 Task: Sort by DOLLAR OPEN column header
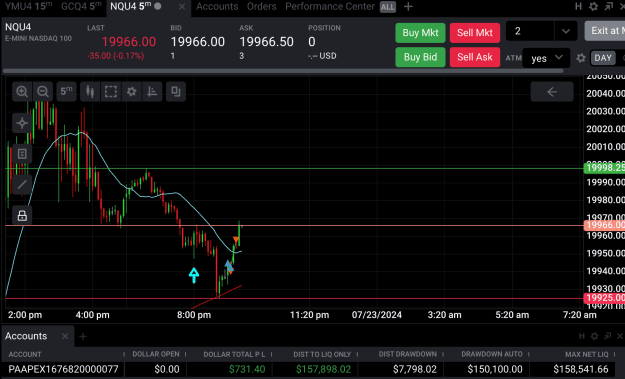[156, 354]
